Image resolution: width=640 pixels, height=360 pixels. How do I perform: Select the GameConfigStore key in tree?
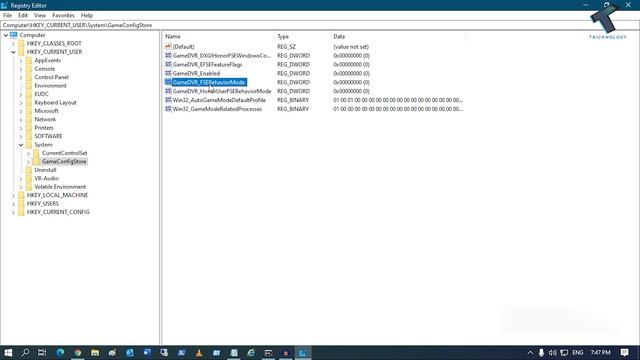tap(64, 162)
